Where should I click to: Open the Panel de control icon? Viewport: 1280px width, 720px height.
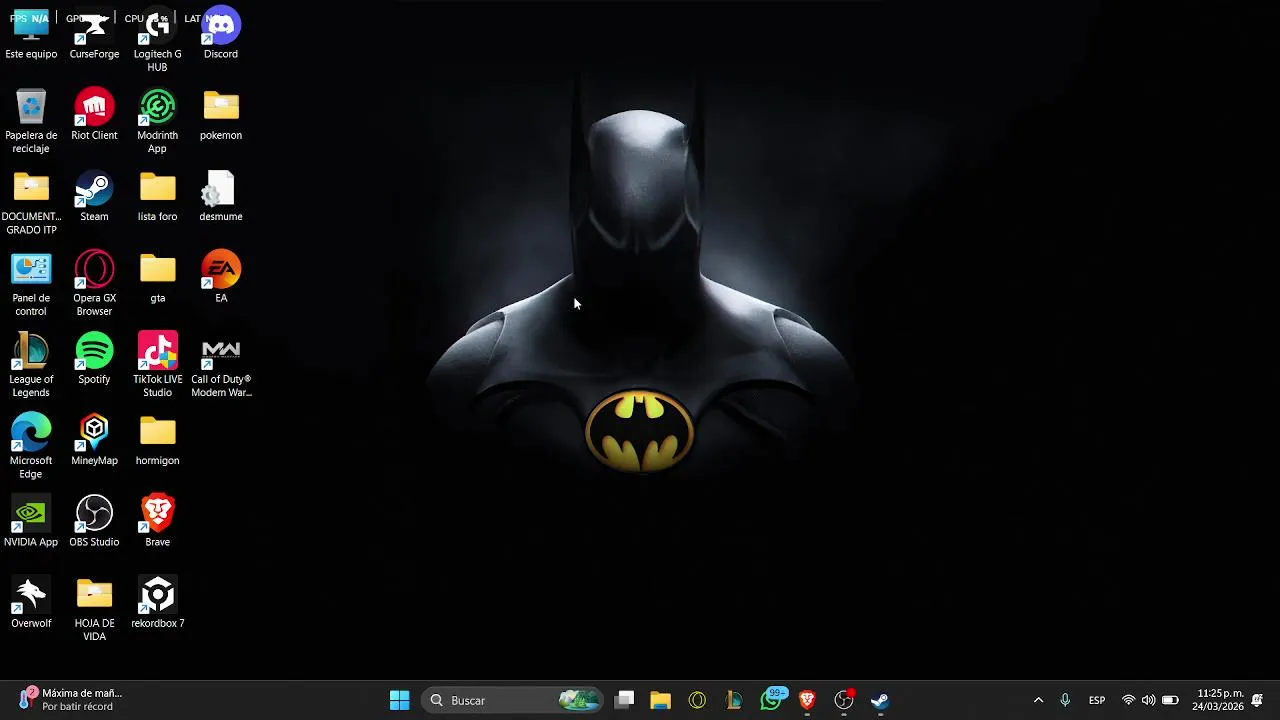pos(31,284)
